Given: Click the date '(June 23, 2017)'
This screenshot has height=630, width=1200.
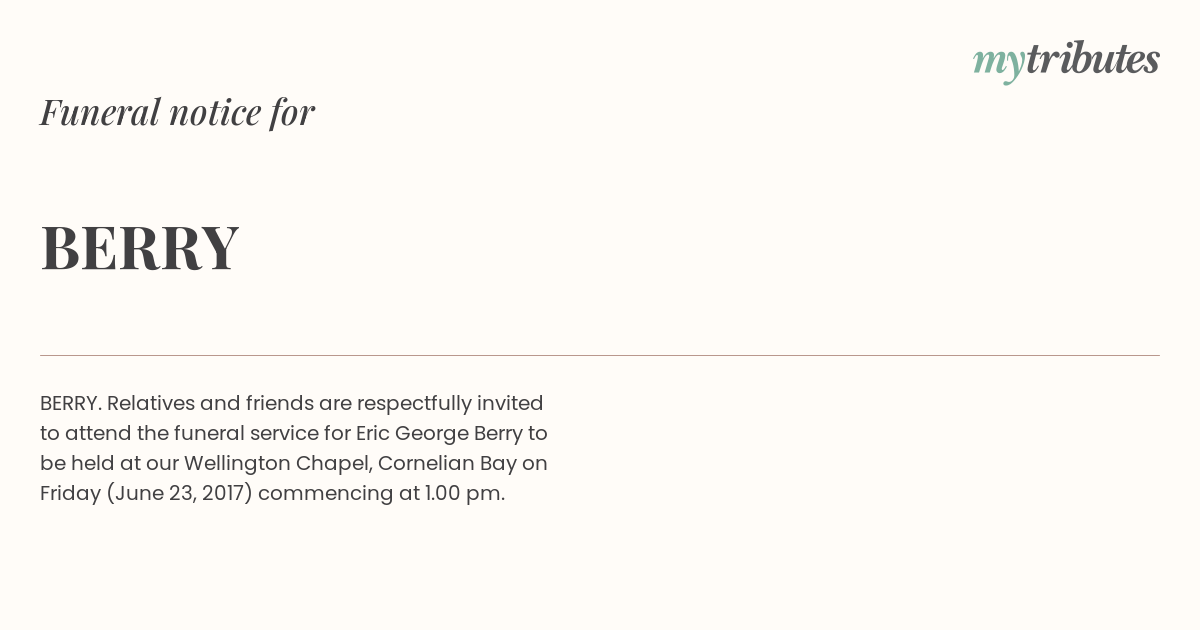Looking at the screenshot, I should 179,494.
